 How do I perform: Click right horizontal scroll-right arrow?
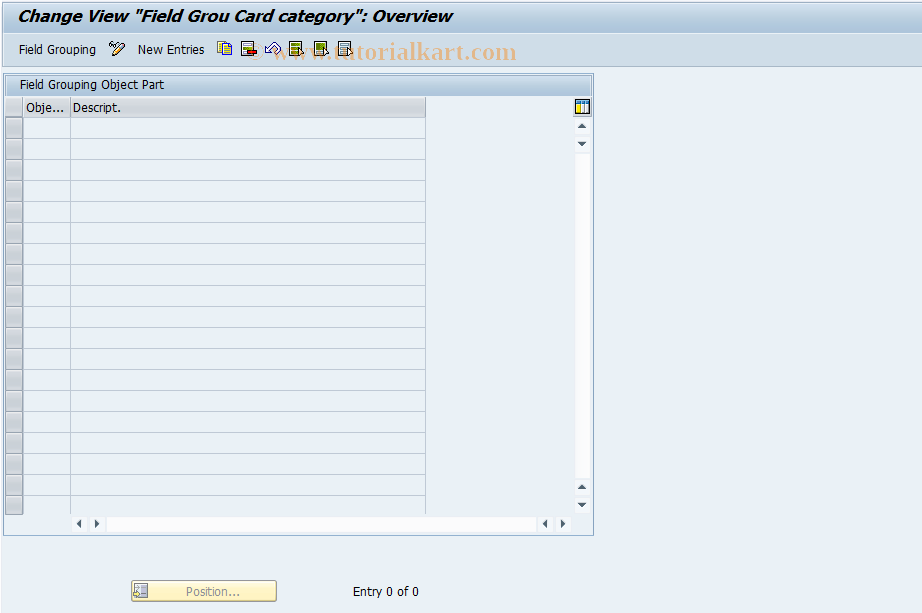563,524
